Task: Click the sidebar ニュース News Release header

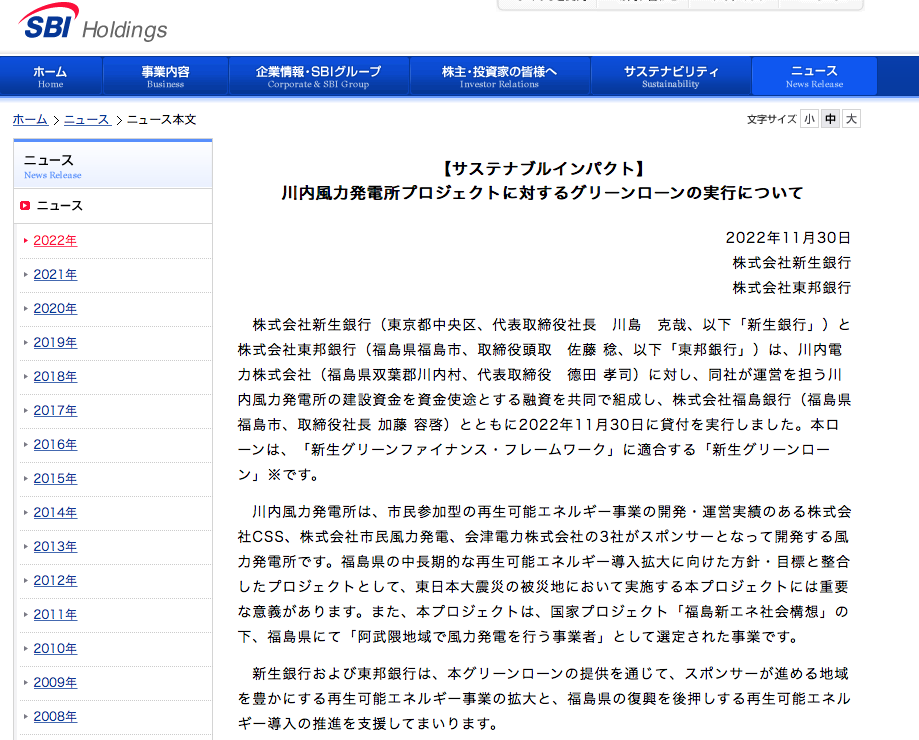Action: point(113,165)
